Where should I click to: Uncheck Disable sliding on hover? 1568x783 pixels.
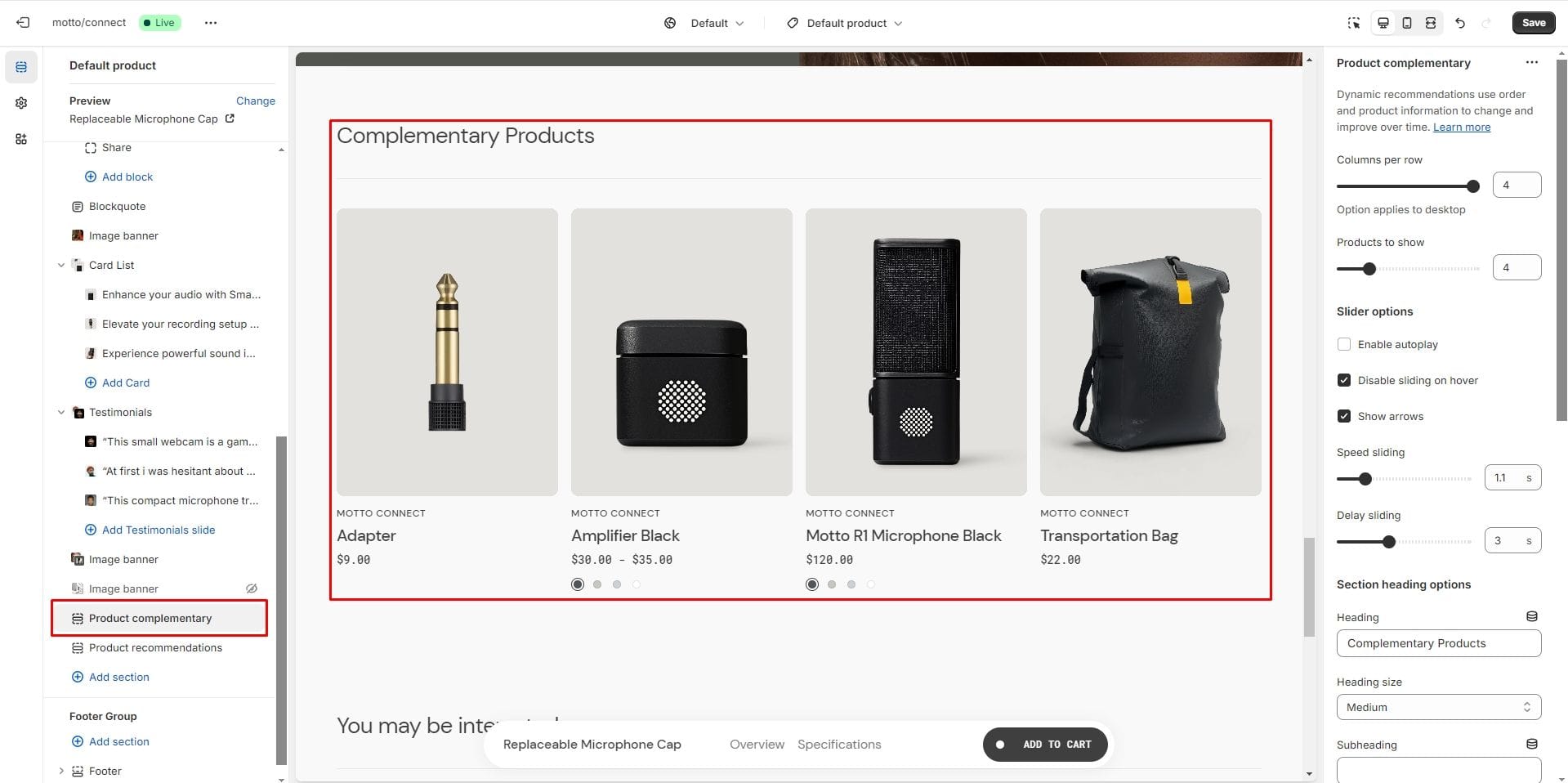pos(1344,380)
